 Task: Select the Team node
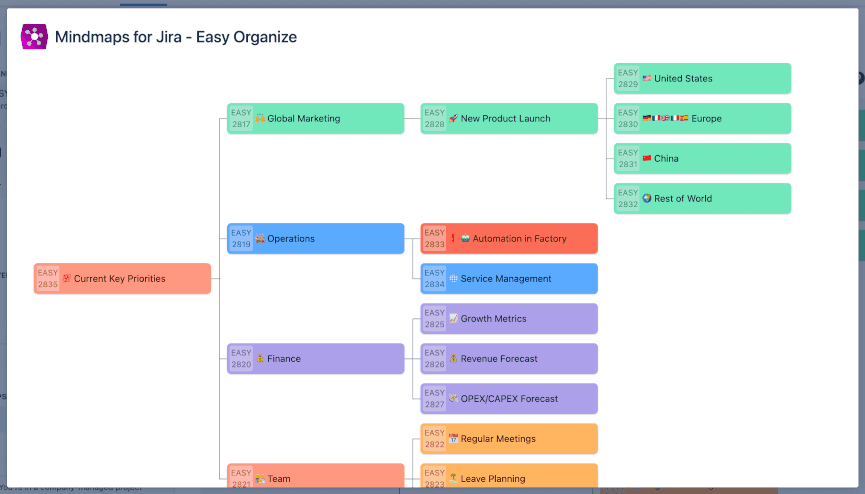point(316,476)
